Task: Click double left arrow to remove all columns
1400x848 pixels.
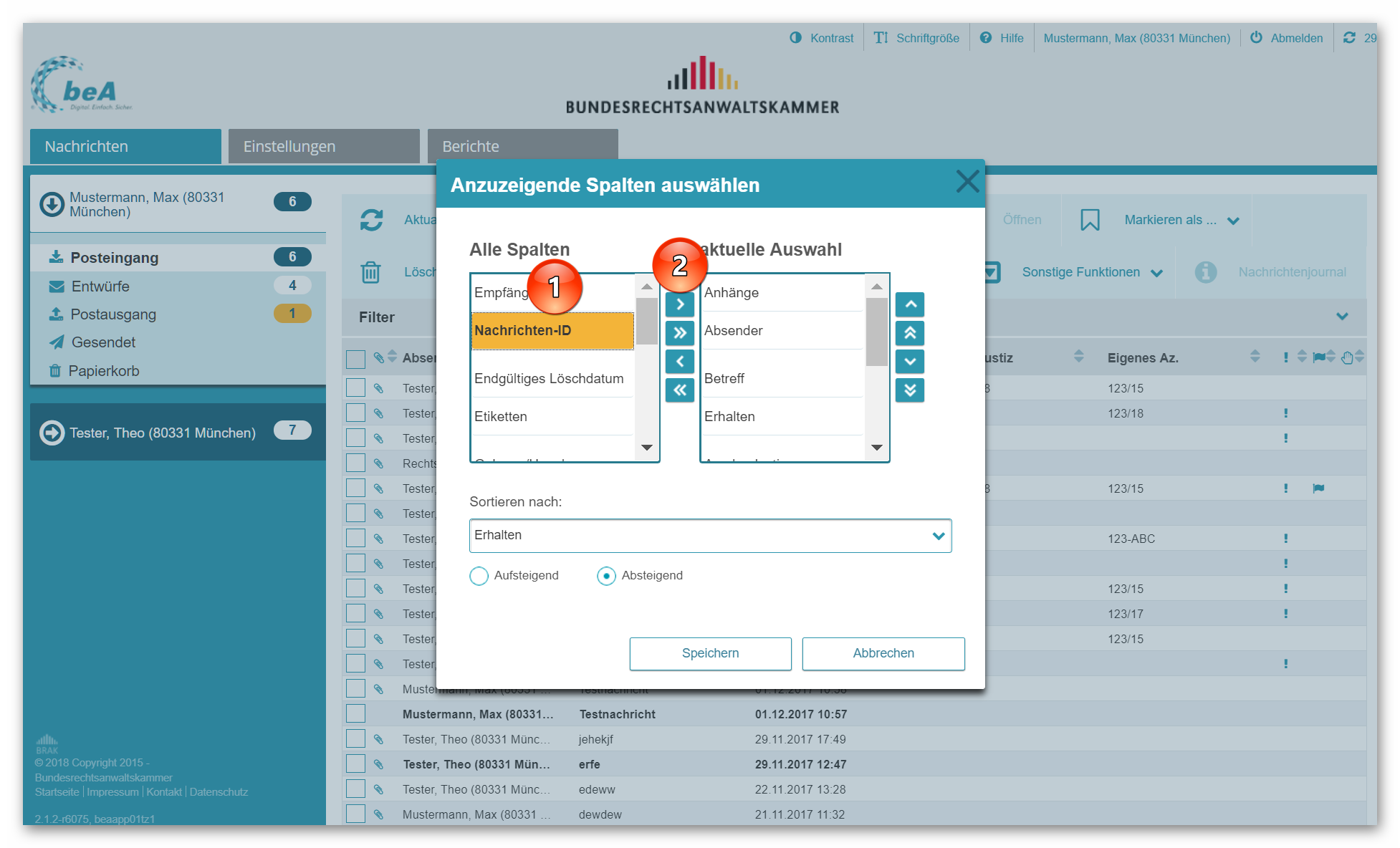Action: click(679, 390)
